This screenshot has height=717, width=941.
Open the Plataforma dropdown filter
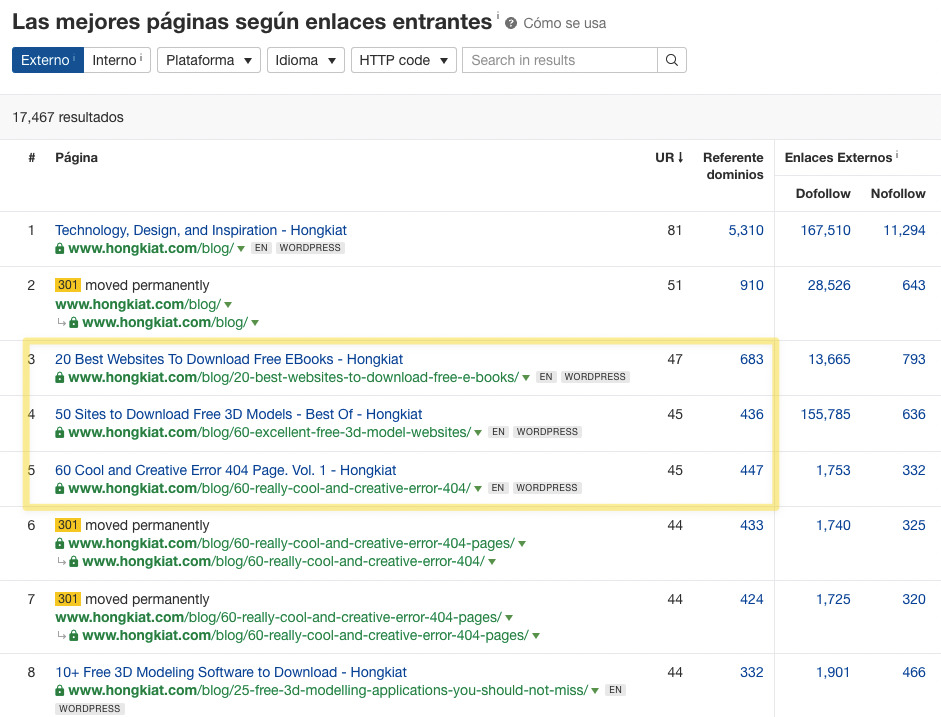[x=208, y=60]
